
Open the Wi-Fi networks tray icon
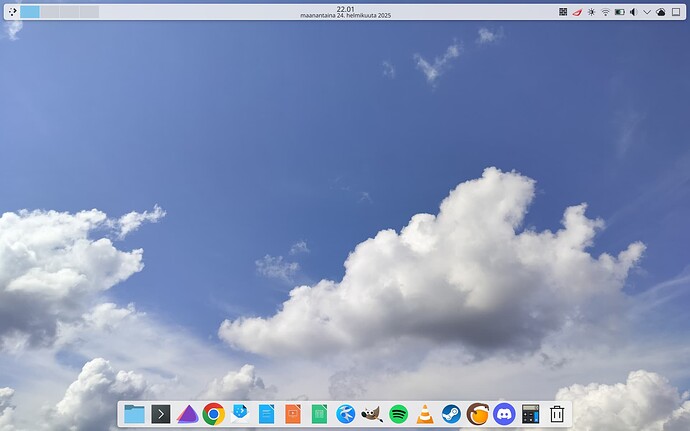coord(606,12)
